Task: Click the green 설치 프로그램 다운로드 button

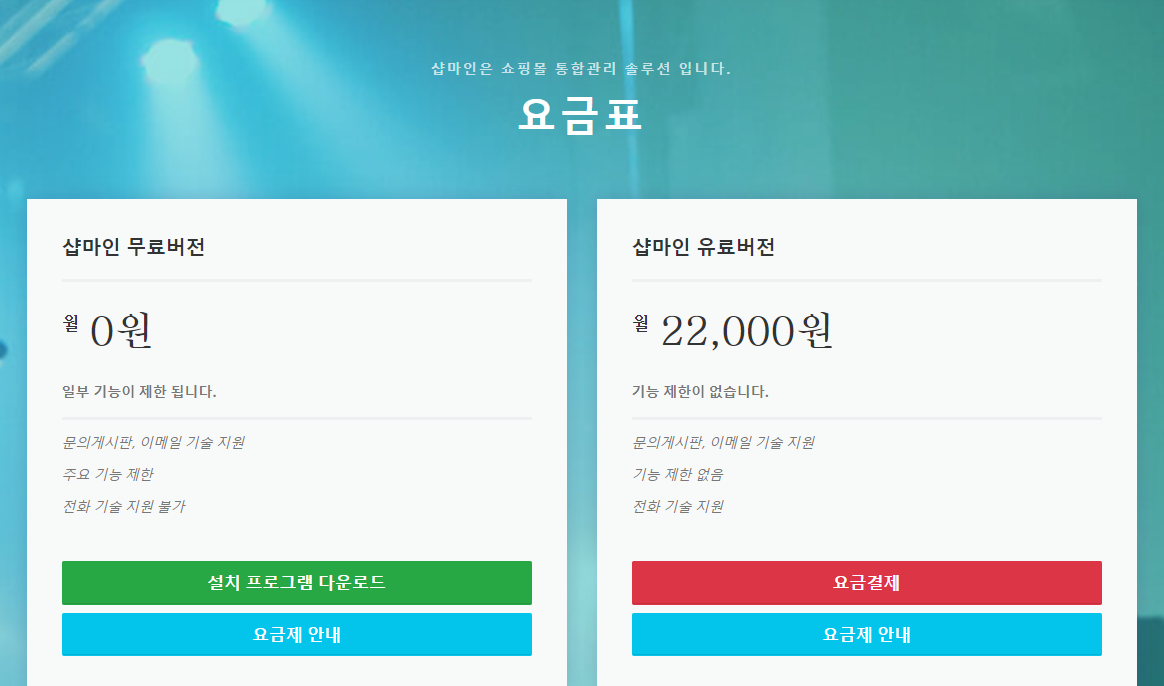Action: 296,583
